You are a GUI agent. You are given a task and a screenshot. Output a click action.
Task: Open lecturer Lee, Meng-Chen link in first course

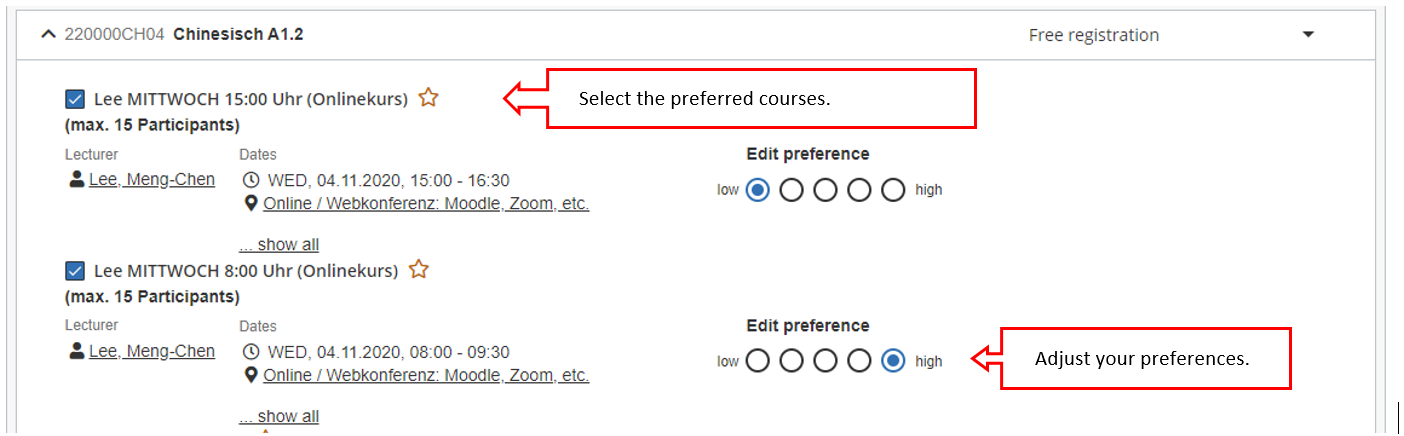[x=152, y=181]
